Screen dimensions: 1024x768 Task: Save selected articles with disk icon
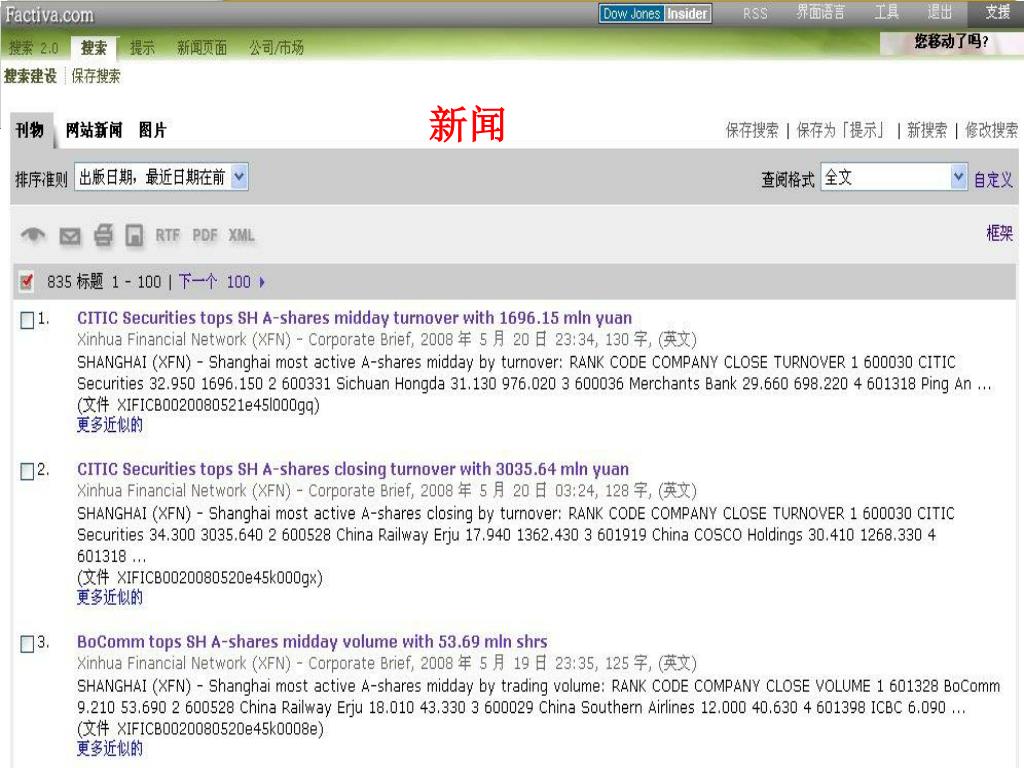click(134, 236)
